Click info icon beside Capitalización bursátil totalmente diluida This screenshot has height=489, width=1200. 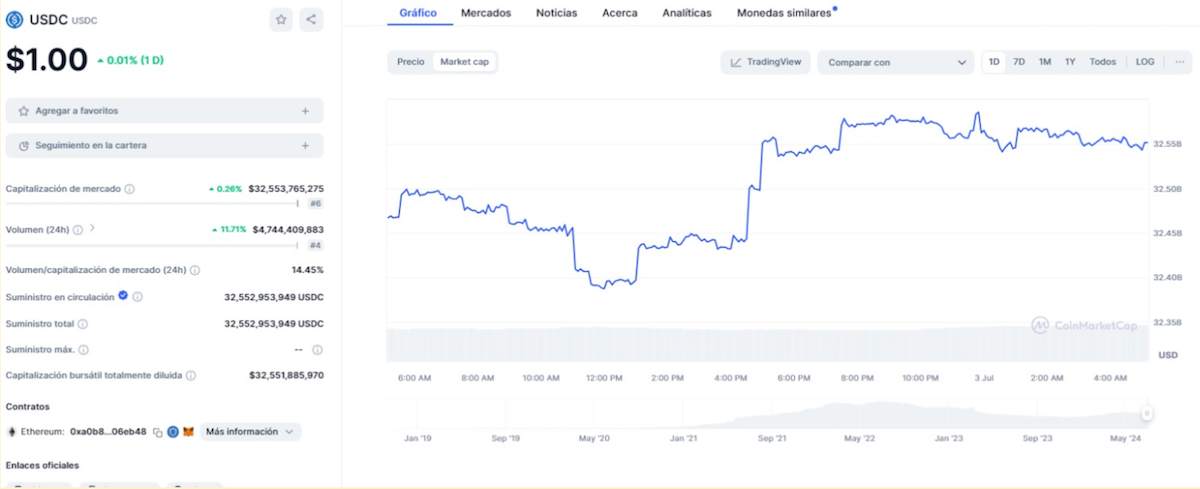191,376
